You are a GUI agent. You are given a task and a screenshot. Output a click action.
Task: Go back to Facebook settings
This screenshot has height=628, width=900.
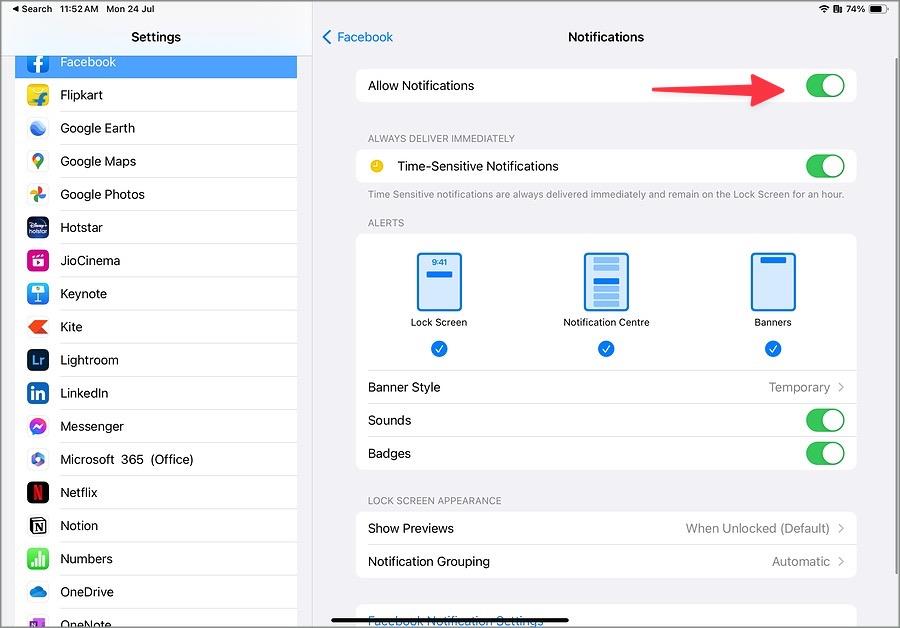pos(358,37)
